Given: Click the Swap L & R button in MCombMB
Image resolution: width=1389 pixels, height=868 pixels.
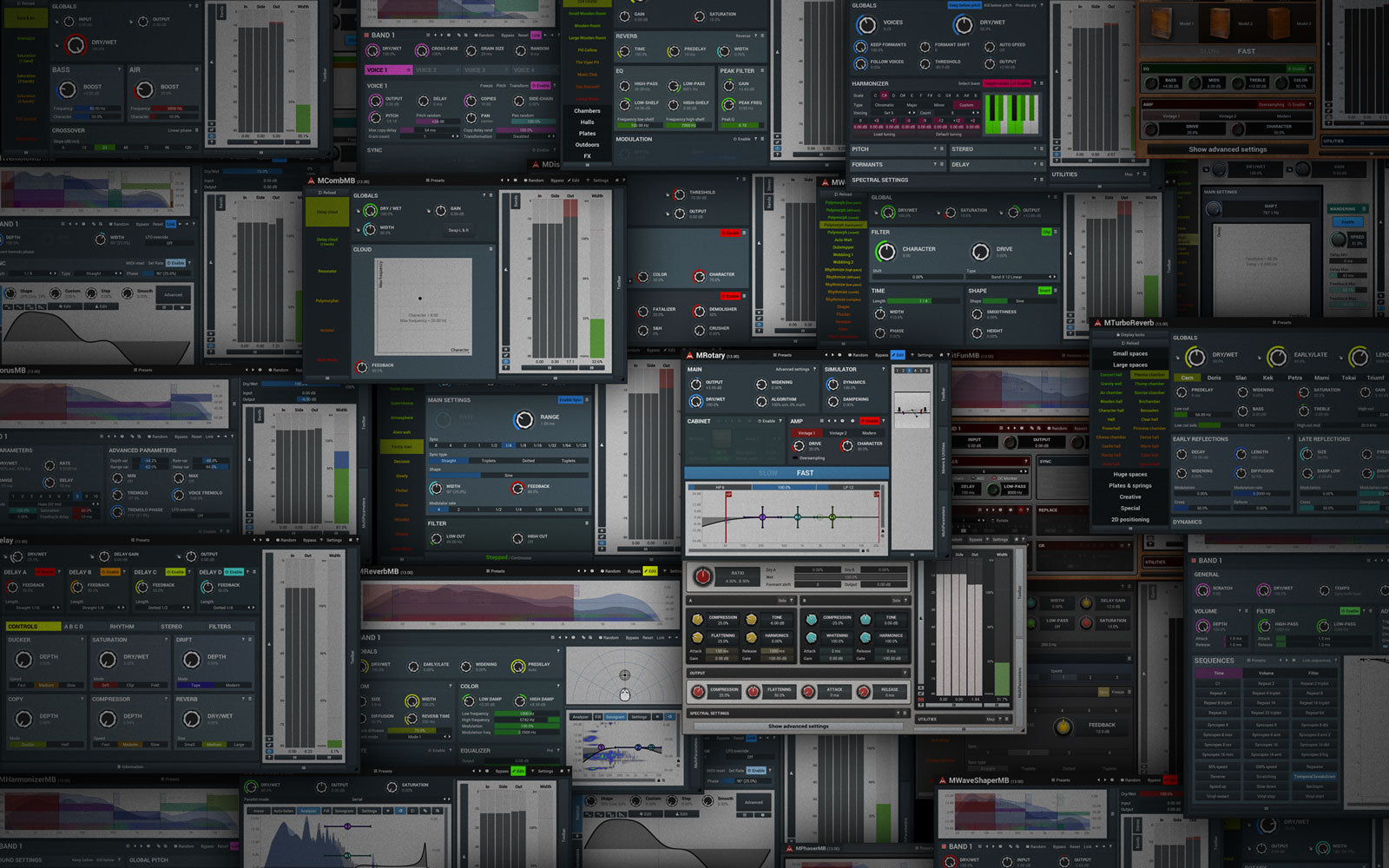Looking at the screenshot, I should pyautogui.click(x=458, y=230).
